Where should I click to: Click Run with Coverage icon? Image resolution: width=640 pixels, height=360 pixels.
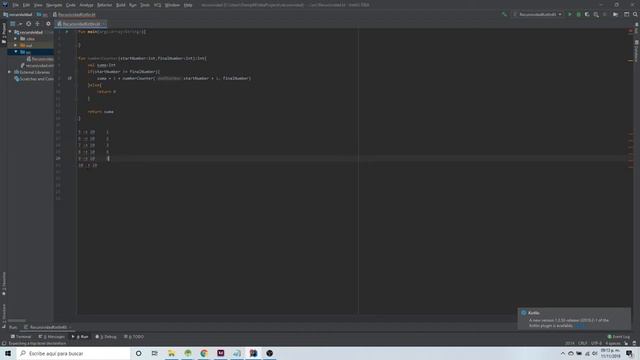click(x=587, y=14)
